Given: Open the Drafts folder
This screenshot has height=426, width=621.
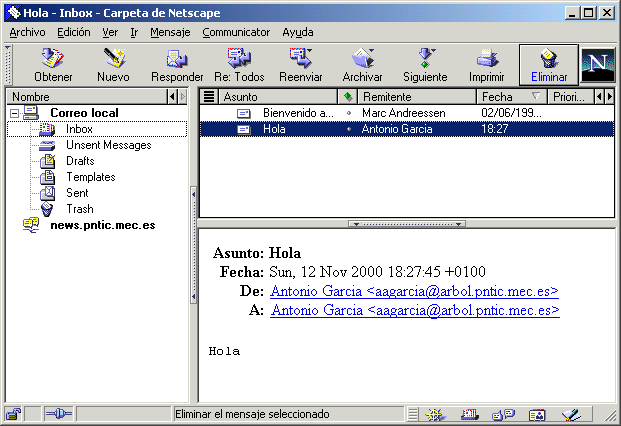Looking at the screenshot, I should pos(80,161).
